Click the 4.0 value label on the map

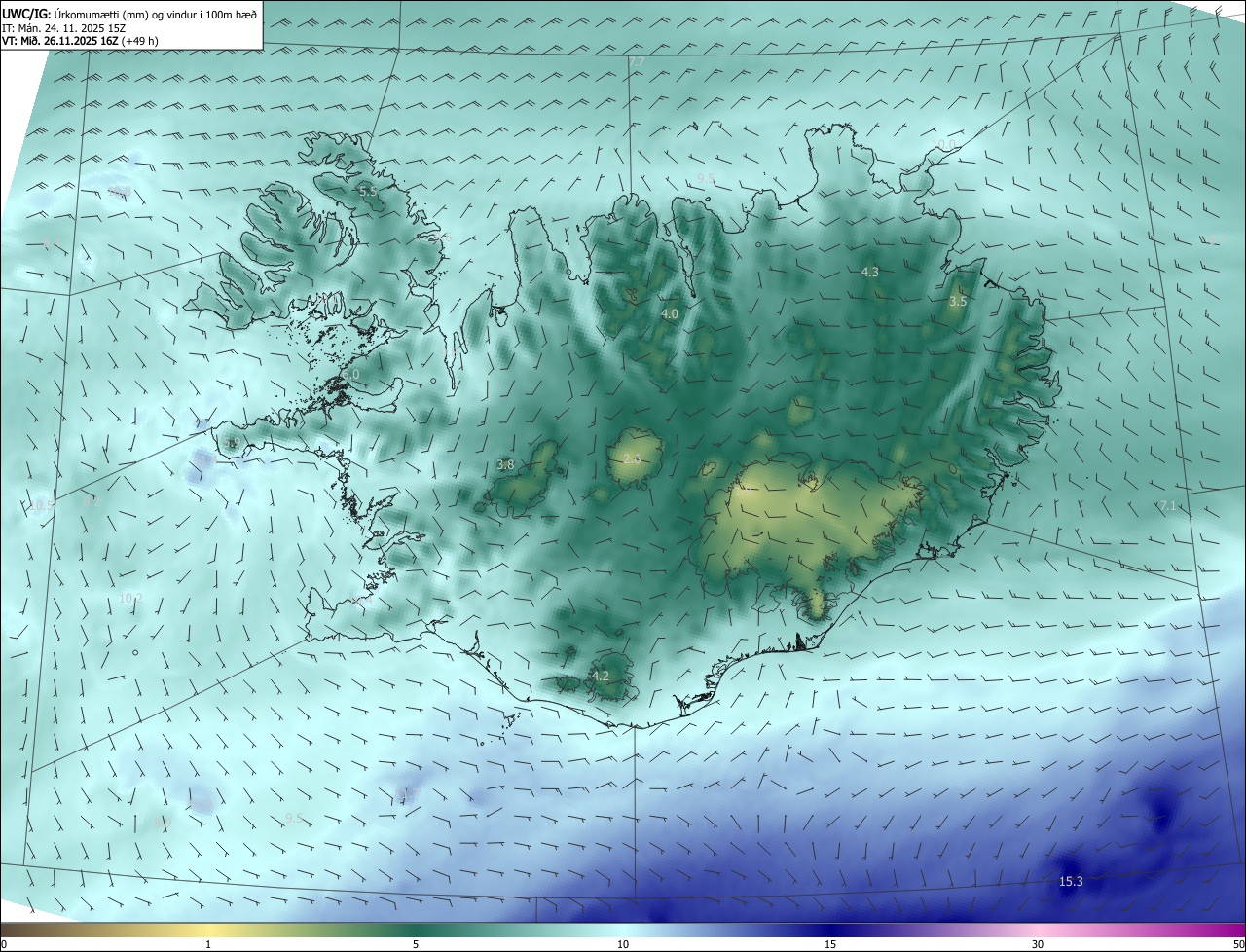(670, 314)
